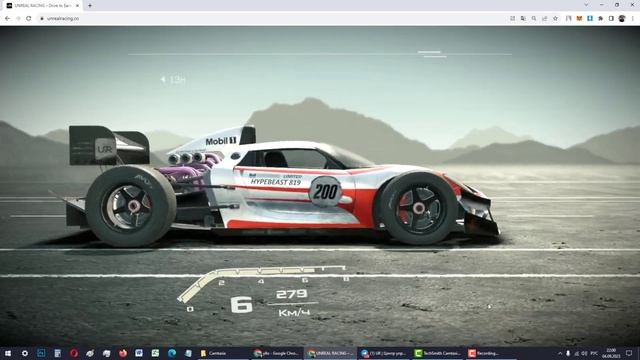The width and height of the screenshot is (640, 360).
Task: Open the Chrome profile avatar
Action: point(622,18)
